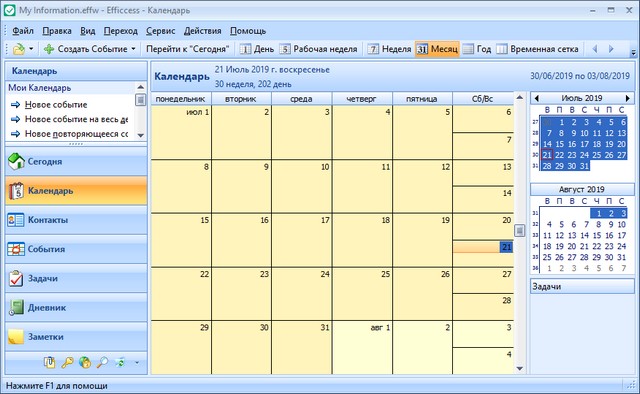Open the Сегодня section in sidebar
This screenshot has width=640, height=394.
click(x=76, y=161)
